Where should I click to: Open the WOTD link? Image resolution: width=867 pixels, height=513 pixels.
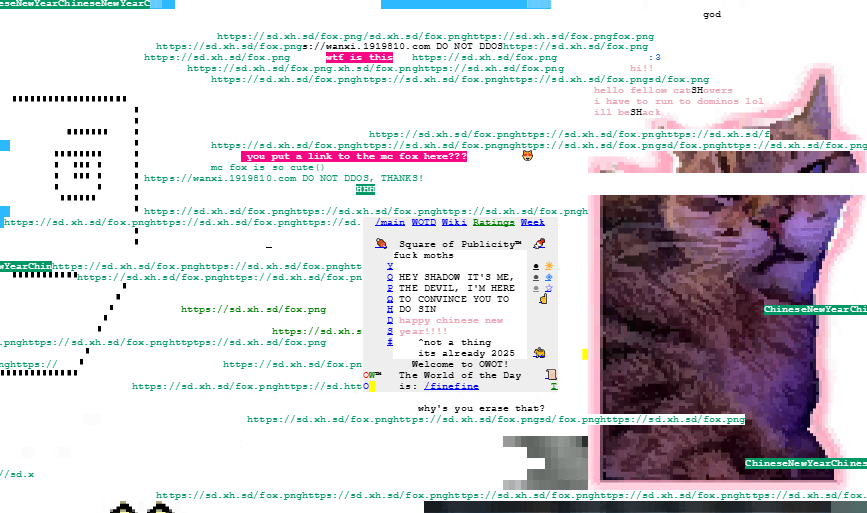point(423,222)
